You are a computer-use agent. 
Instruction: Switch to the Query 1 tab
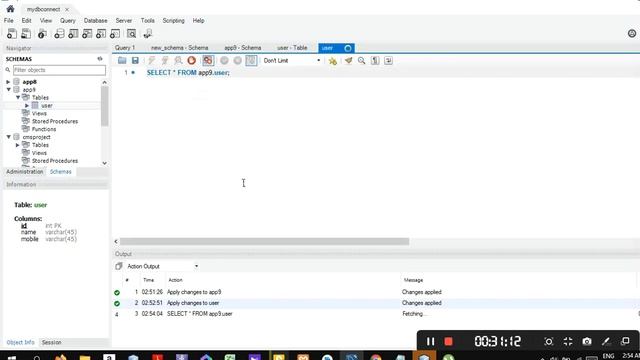coord(125,48)
